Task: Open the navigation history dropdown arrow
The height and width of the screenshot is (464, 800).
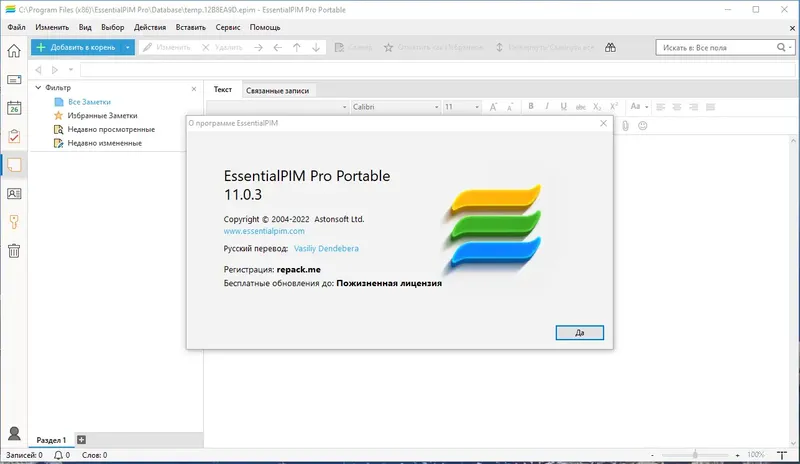Action: click(x=71, y=70)
